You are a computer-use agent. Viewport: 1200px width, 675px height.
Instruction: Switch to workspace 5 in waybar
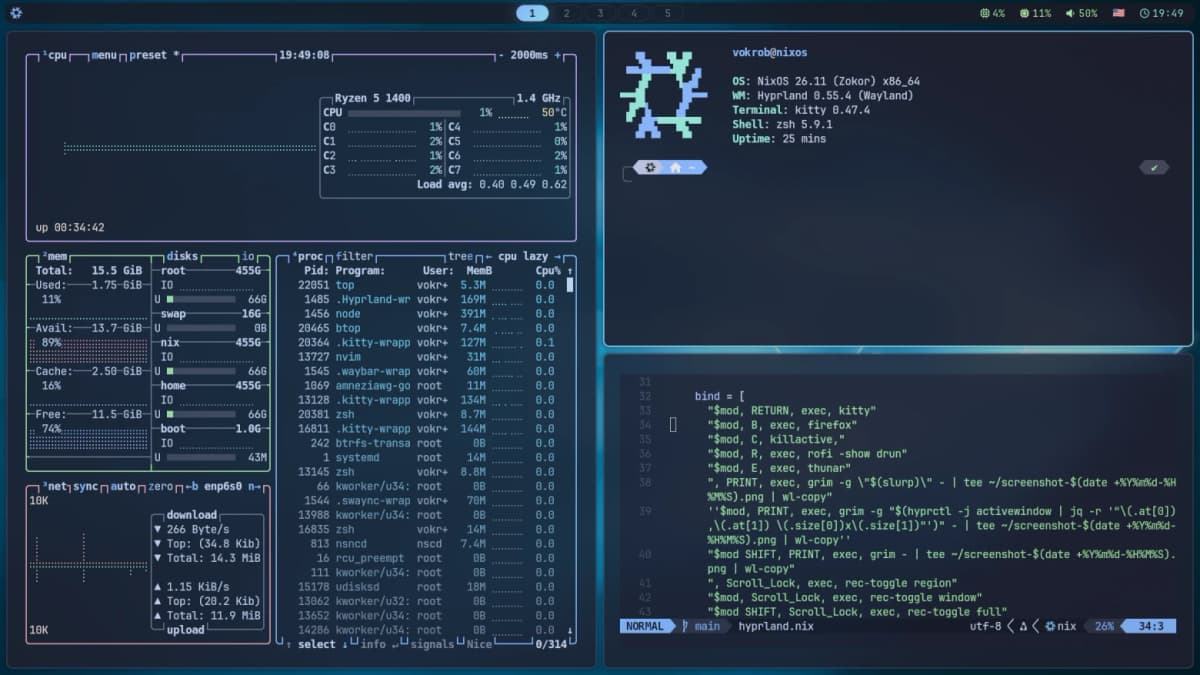667,13
